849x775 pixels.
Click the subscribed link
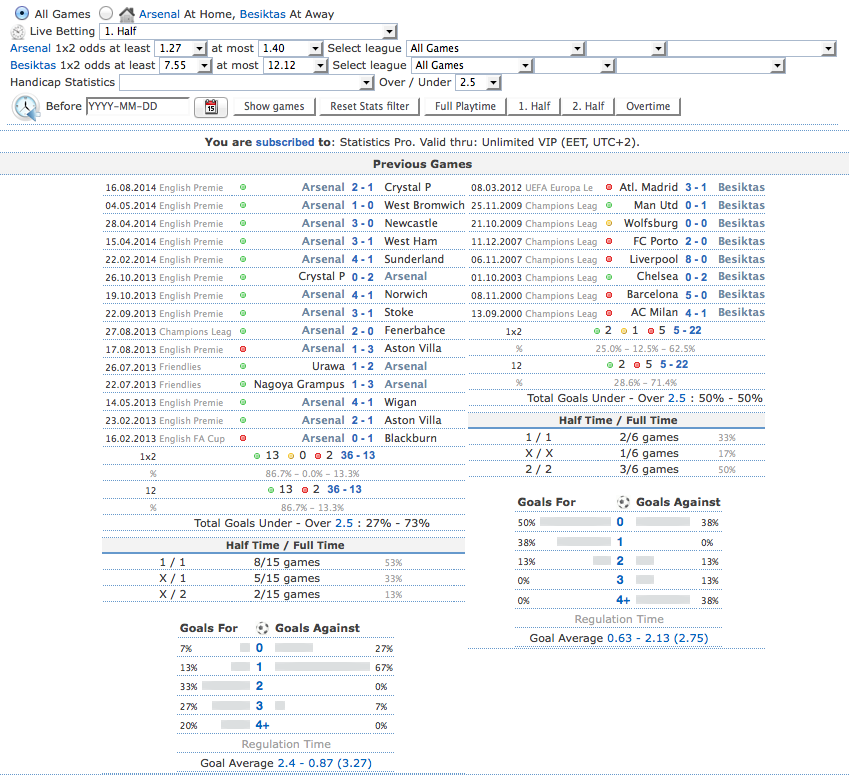(285, 142)
